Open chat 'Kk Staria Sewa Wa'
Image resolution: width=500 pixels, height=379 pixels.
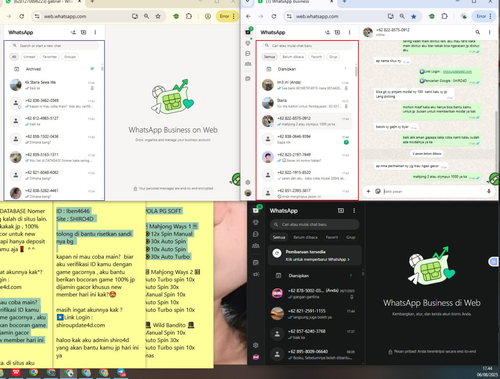(x=53, y=85)
